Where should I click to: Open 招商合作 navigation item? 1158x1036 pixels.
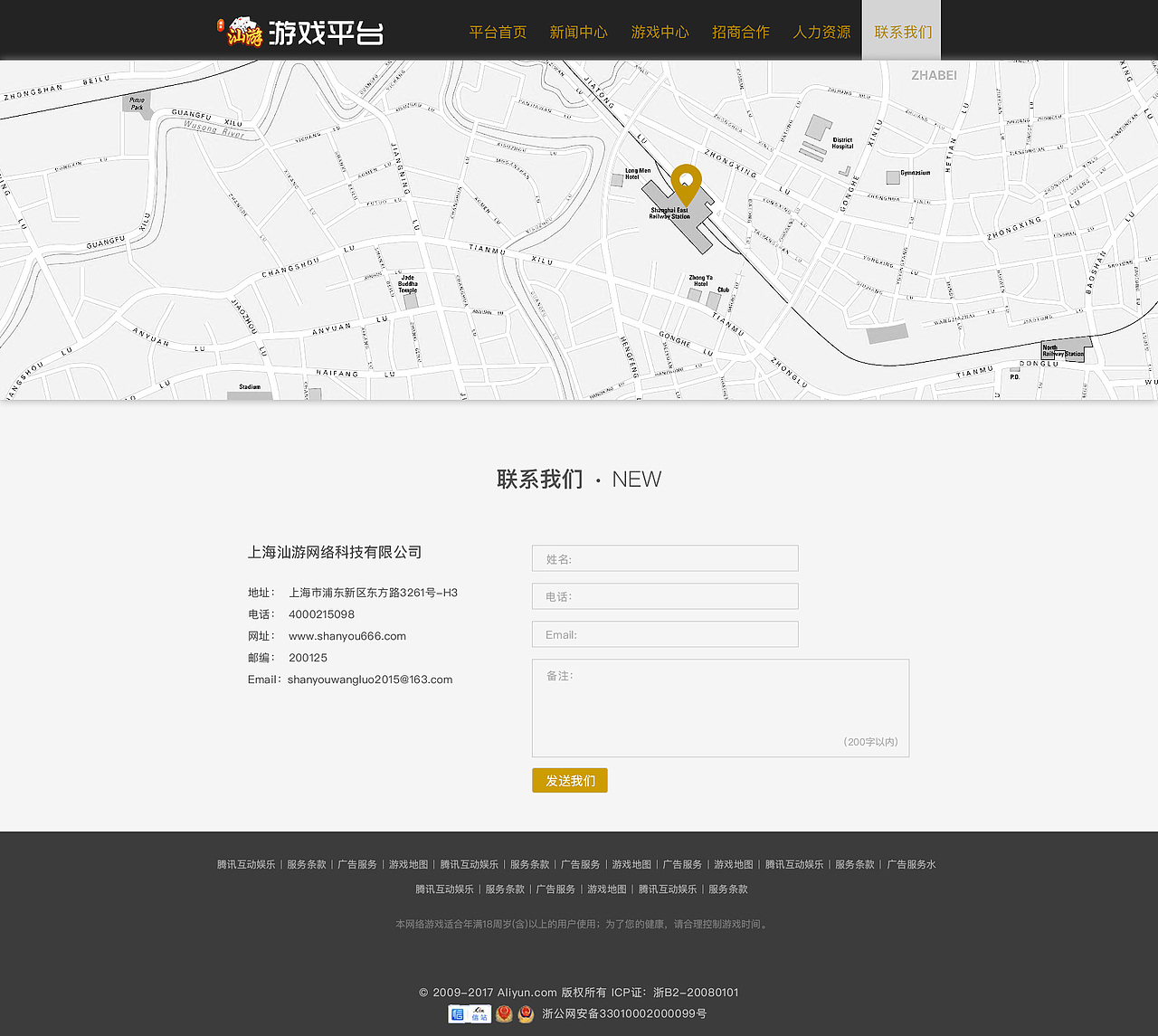pos(741,32)
